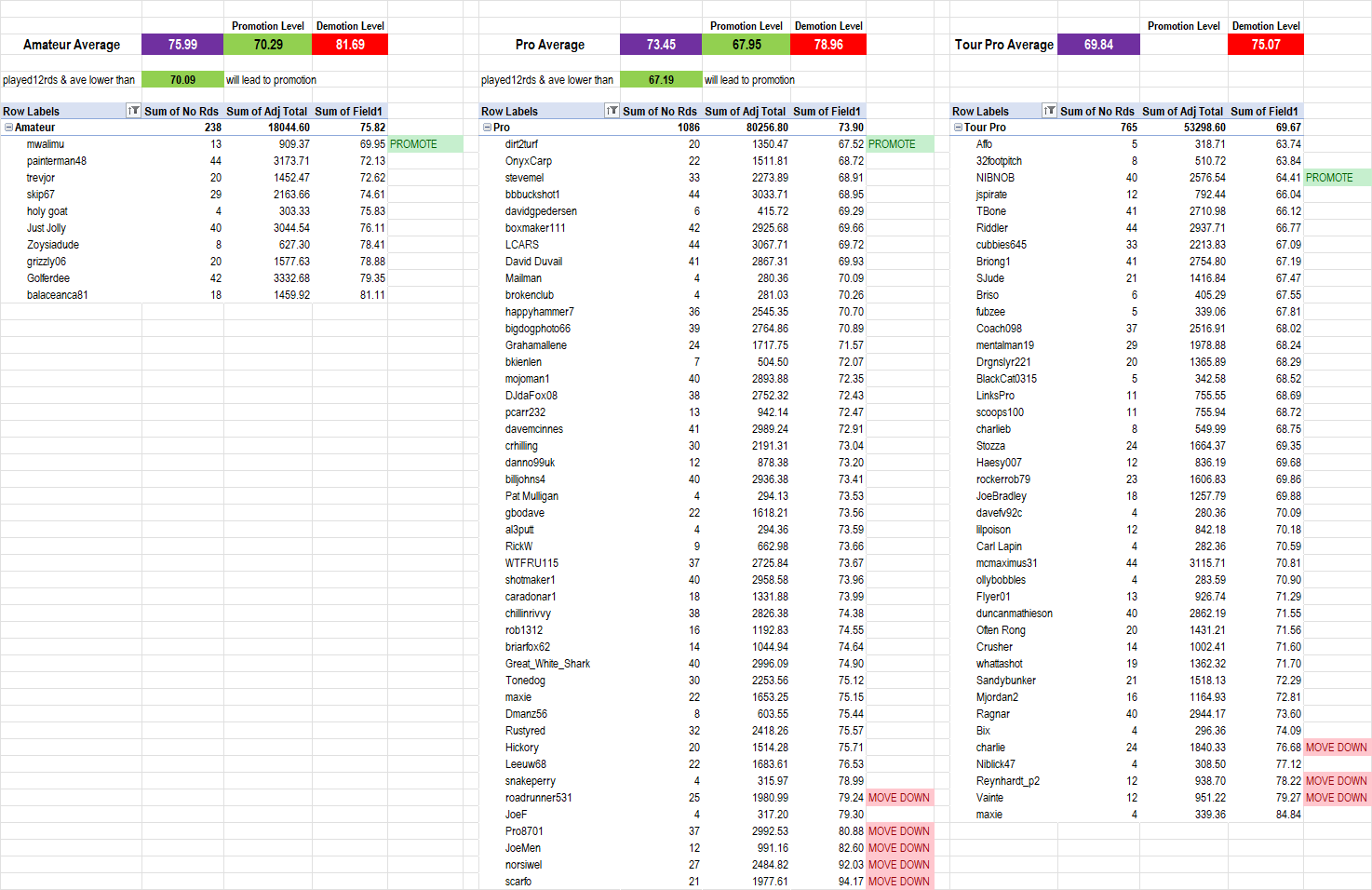The height and width of the screenshot is (890, 1372).
Task: Collapse the Tour Pro group
Action: [958, 128]
